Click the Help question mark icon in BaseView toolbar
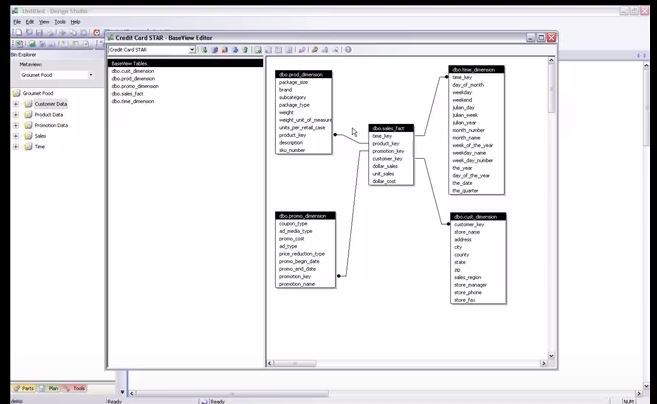The width and height of the screenshot is (657, 404). pyautogui.click(x=348, y=49)
